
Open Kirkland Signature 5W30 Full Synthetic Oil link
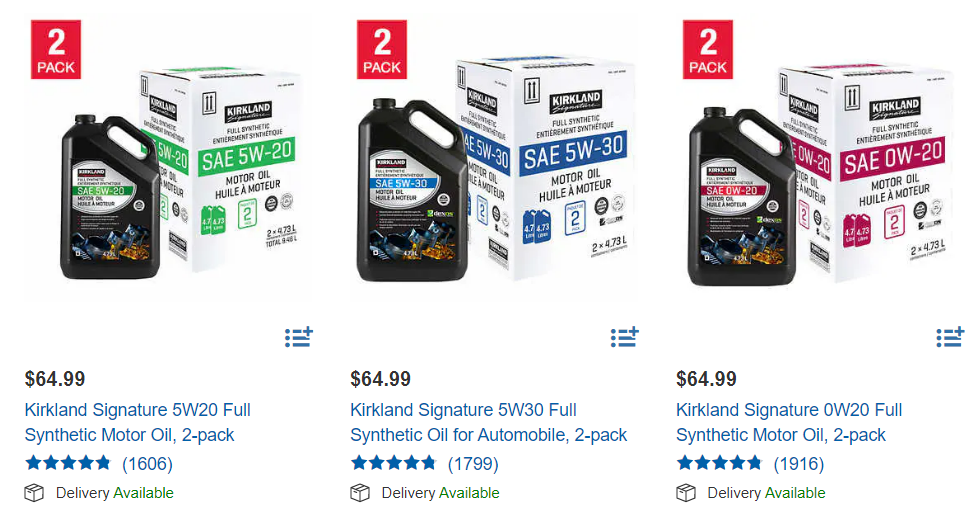point(488,423)
